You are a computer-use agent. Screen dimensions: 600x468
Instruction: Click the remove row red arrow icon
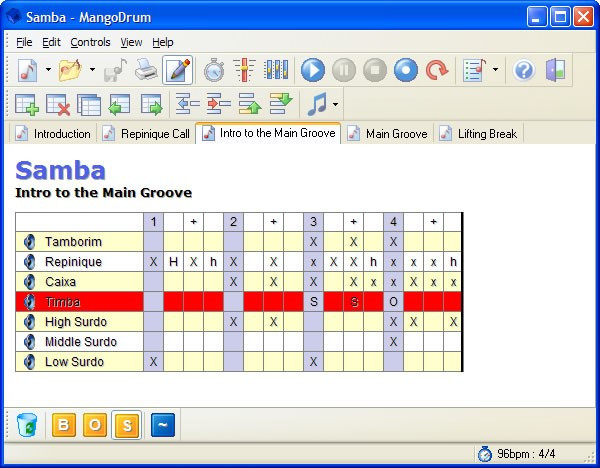[x=218, y=104]
